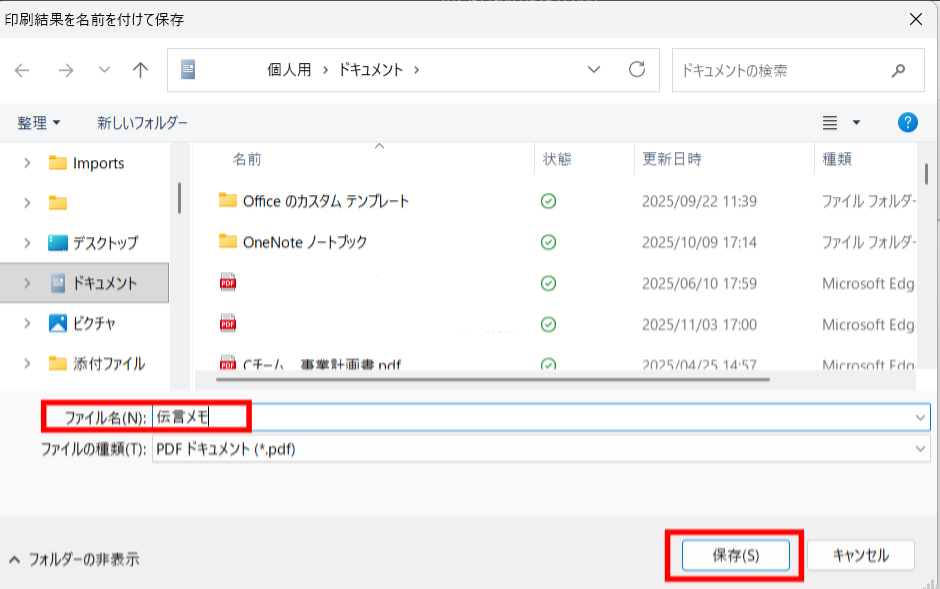Click 個人用 in the breadcrumb path
Screen dimensions: 940x589
tap(288, 70)
